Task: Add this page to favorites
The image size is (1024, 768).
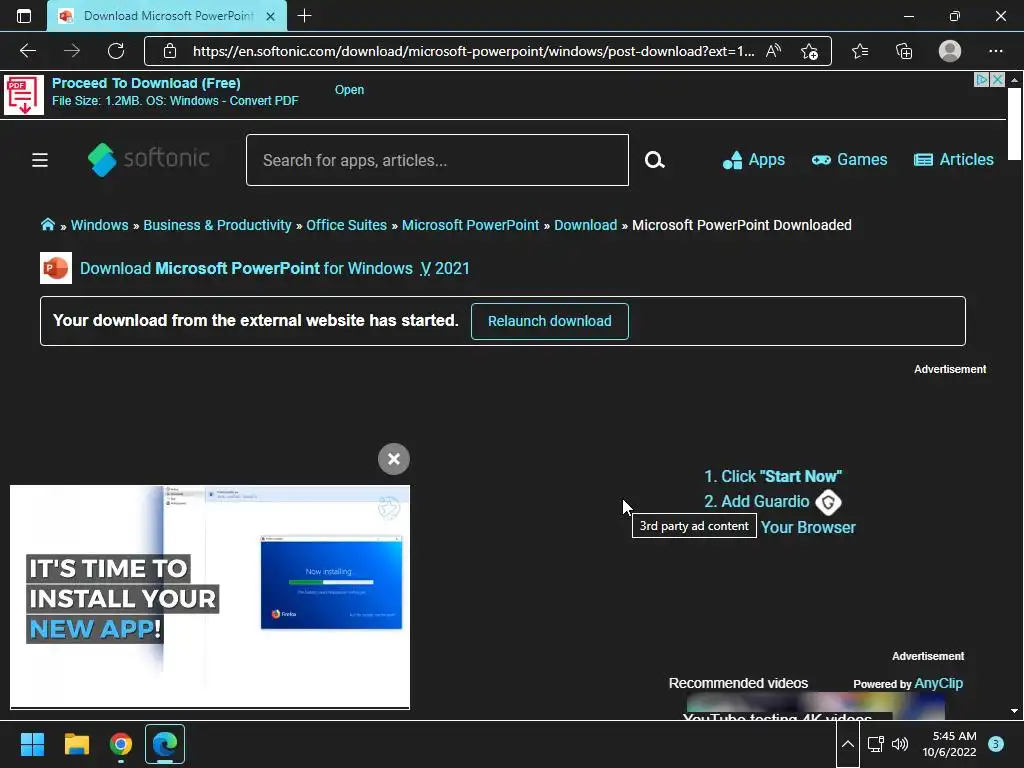Action: [810, 52]
